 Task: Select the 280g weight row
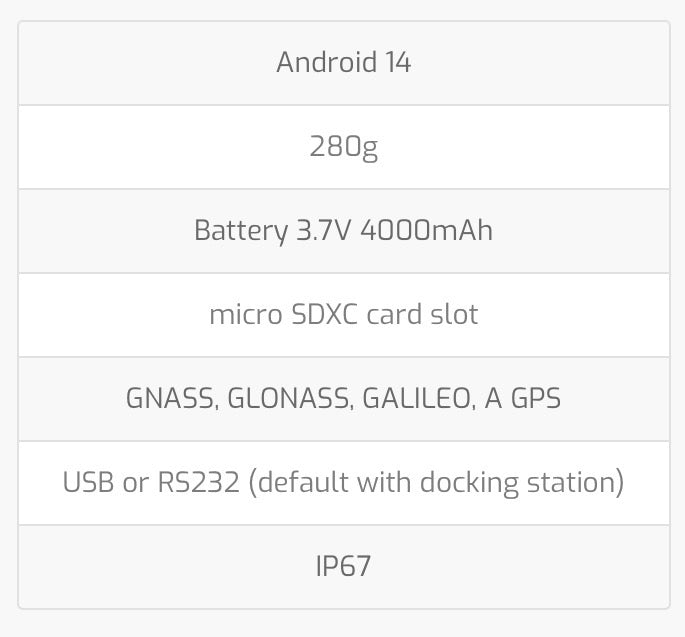343,147
